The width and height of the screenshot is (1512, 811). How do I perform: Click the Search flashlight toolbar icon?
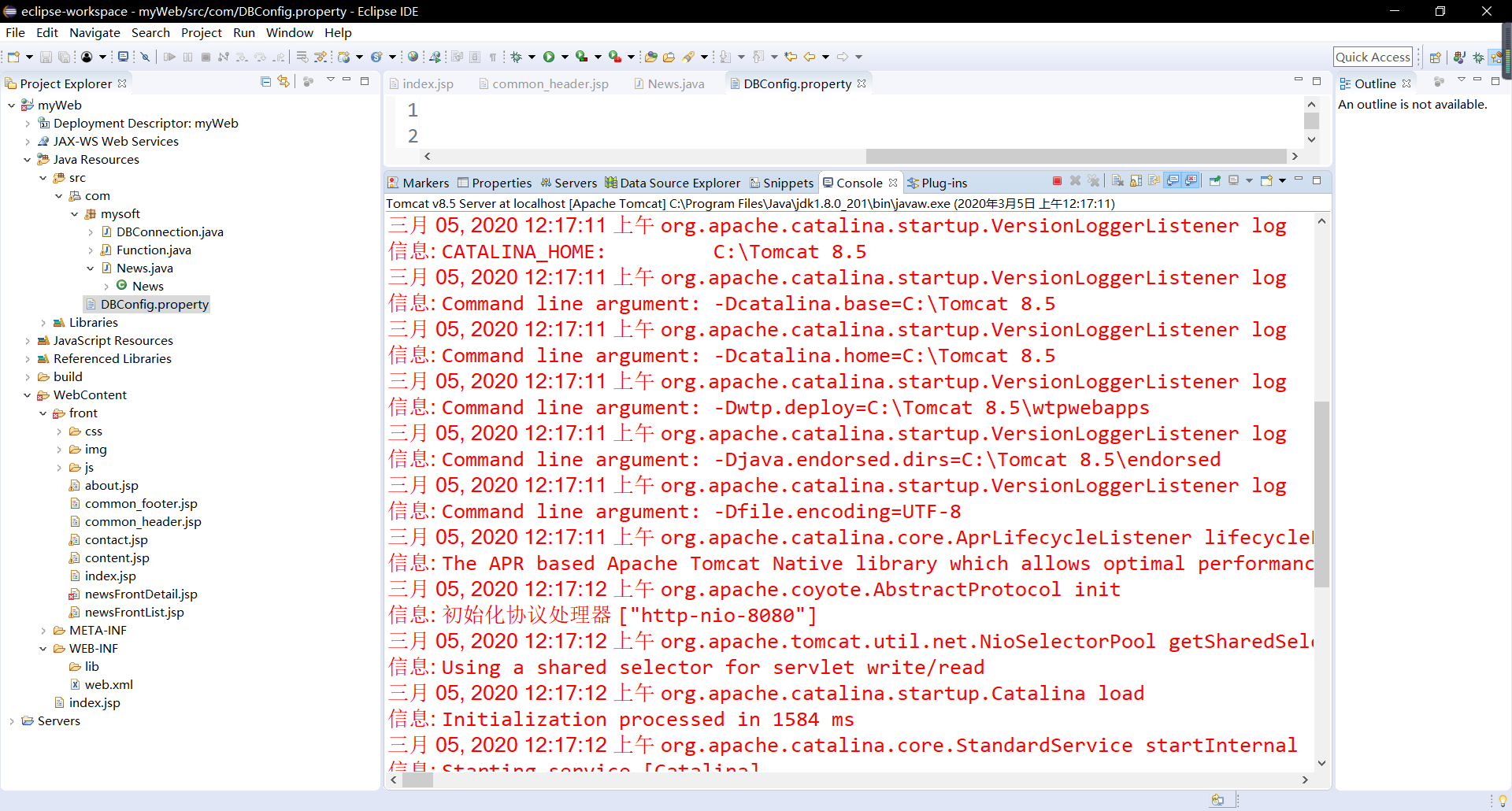[688, 57]
